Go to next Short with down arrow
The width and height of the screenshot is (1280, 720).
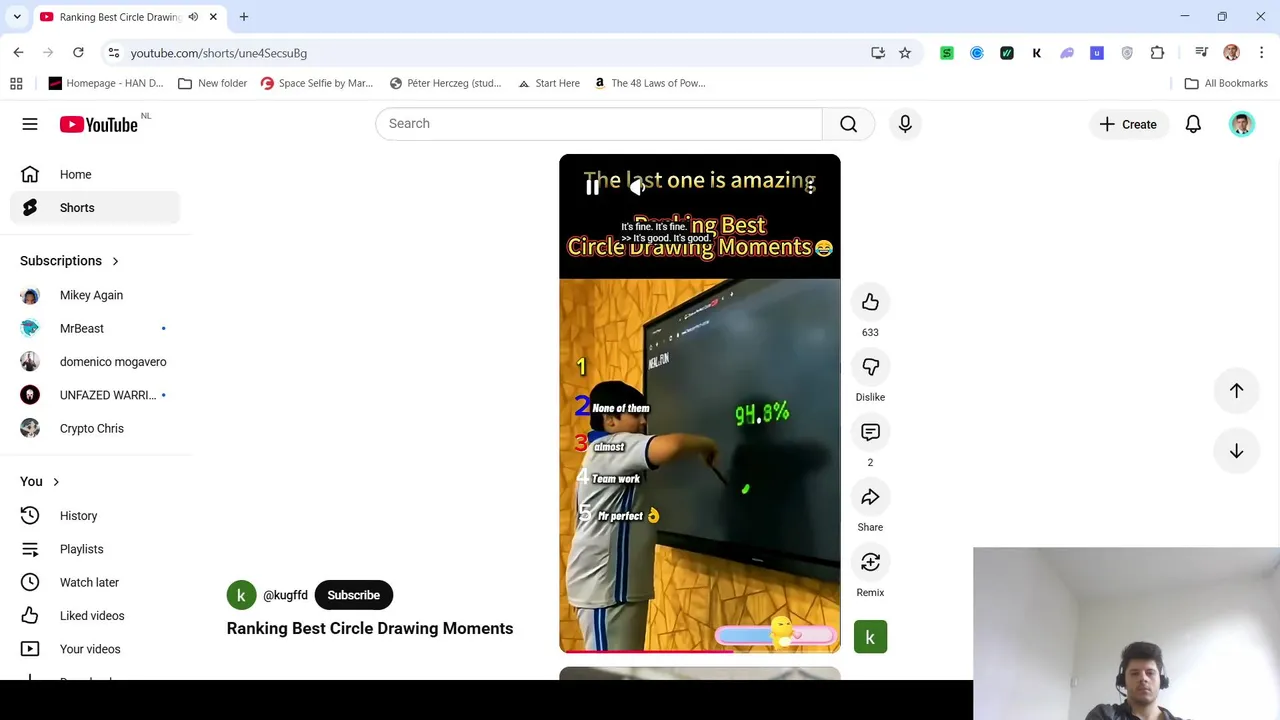tap(1236, 451)
